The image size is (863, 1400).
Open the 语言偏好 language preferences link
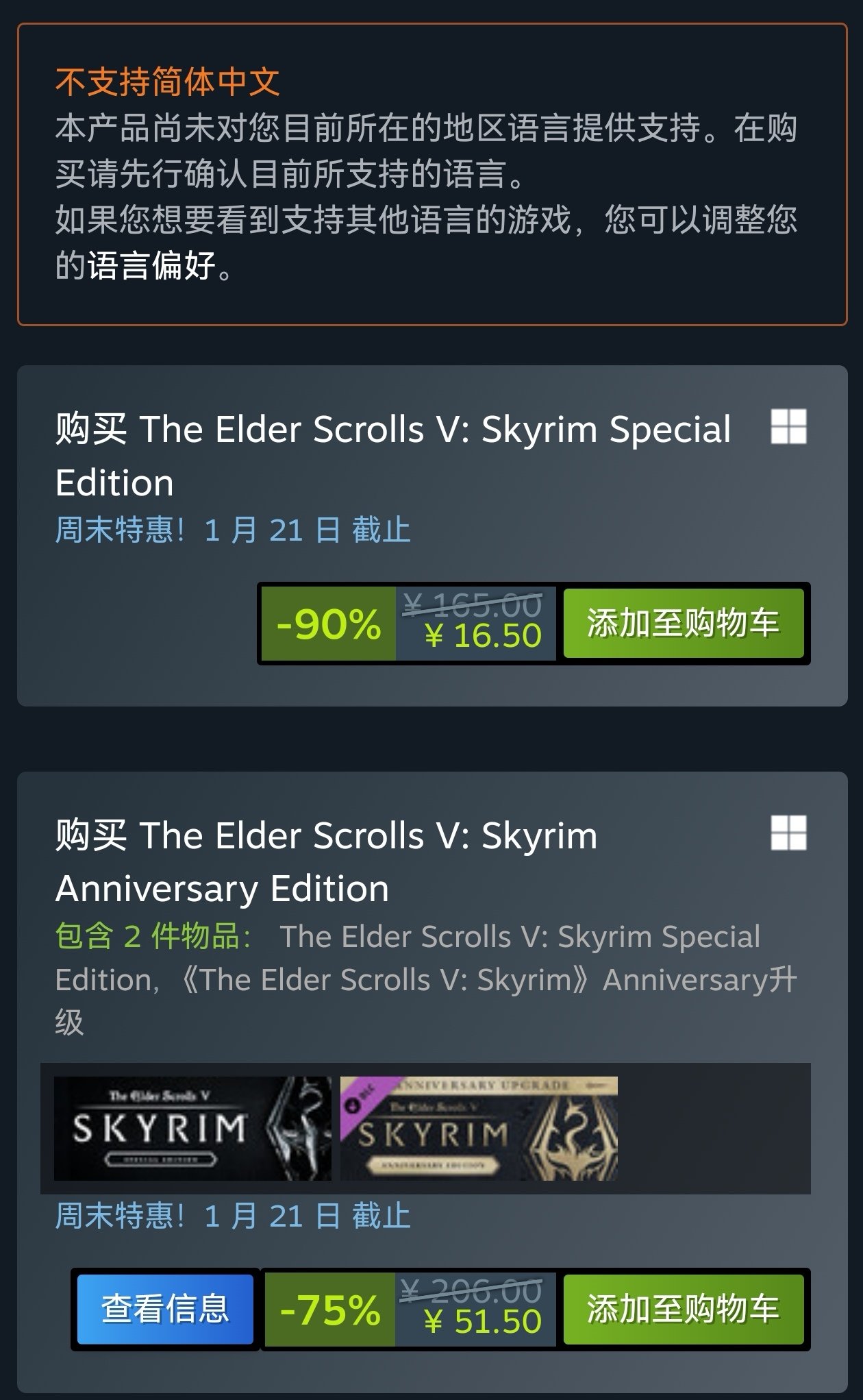click(151, 265)
